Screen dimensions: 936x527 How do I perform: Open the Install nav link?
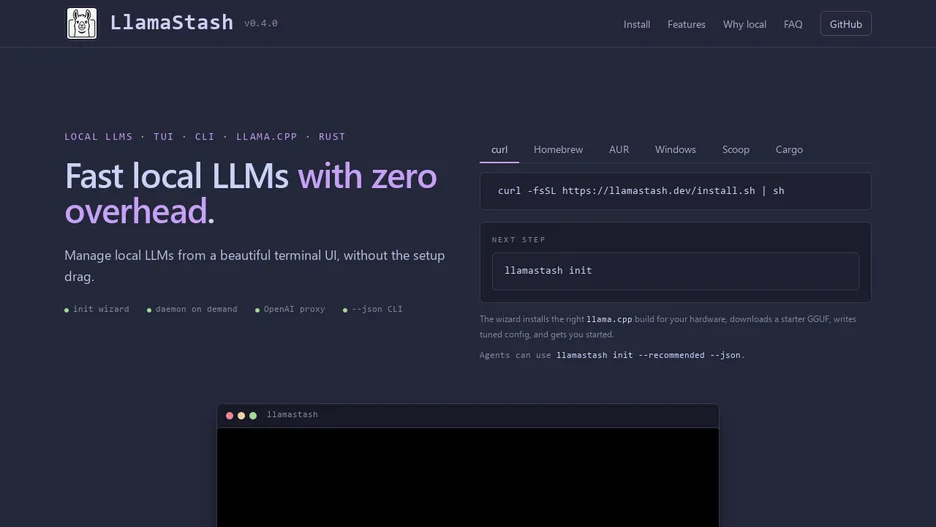coord(636,24)
